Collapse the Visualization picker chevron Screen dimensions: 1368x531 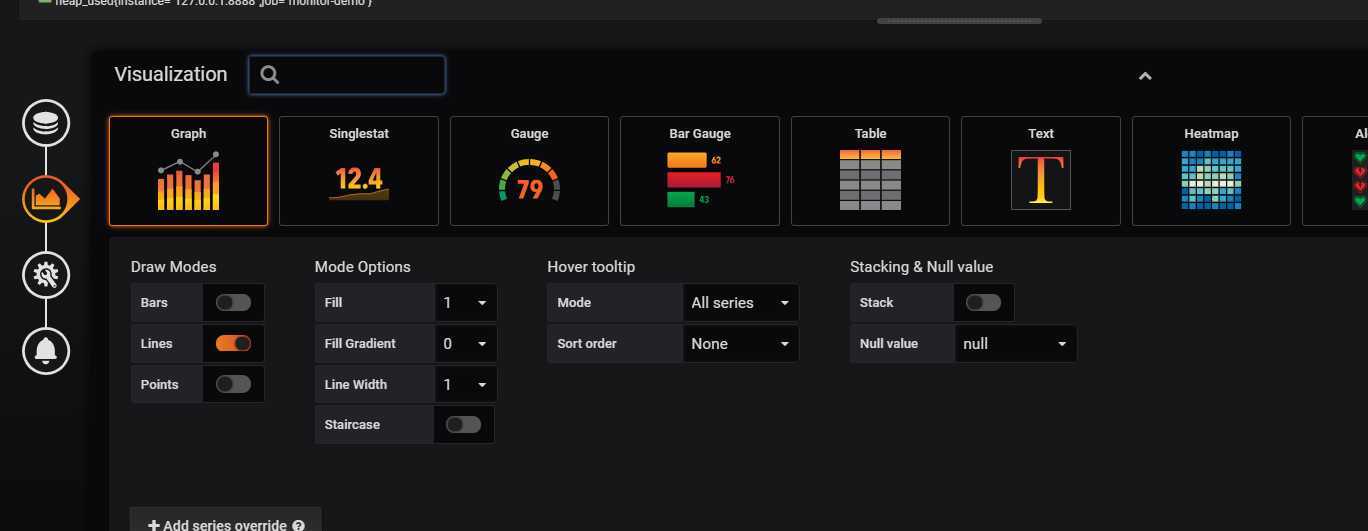[1145, 76]
